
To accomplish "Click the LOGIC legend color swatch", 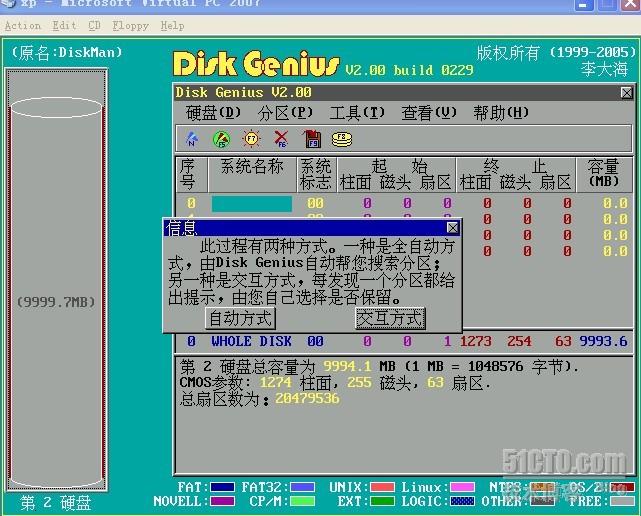I will (x=462, y=501).
